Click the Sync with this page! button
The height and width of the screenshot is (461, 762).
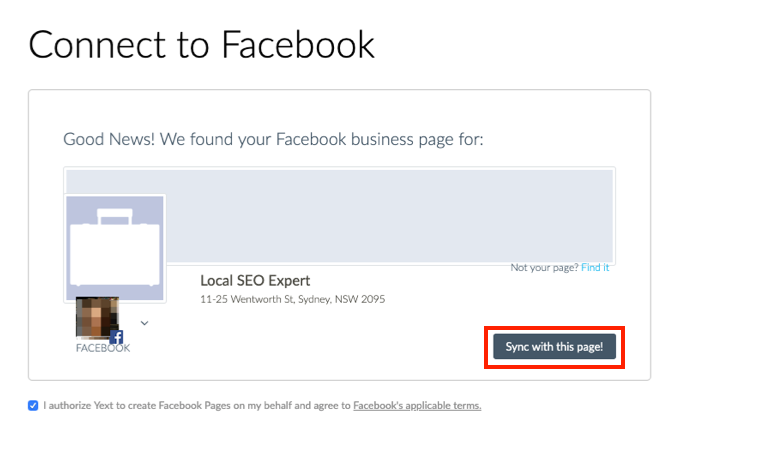pyautogui.click(x=554, y=346)
